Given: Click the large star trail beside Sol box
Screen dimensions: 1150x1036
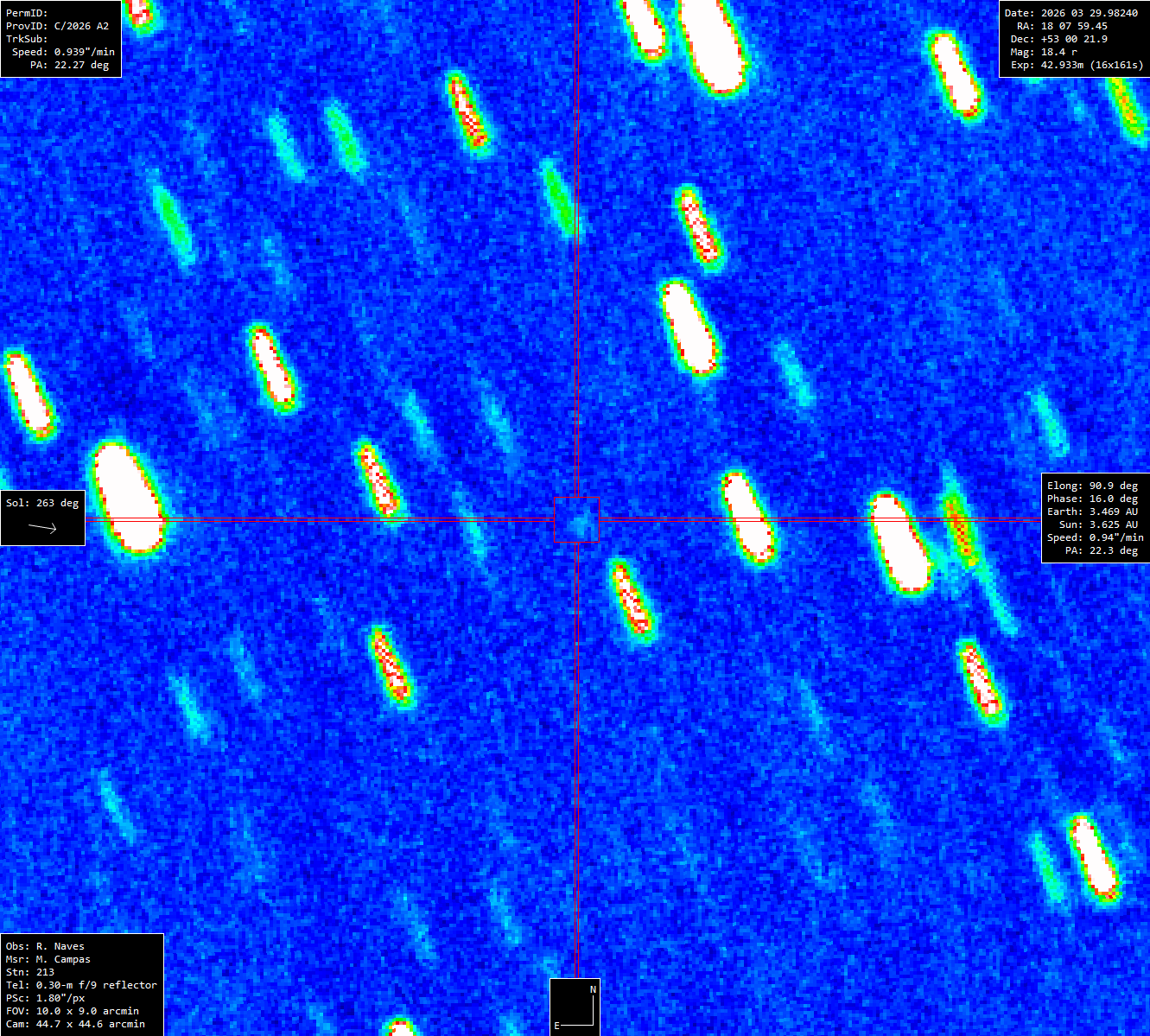Looking at the screenshot, I should 129,498.
